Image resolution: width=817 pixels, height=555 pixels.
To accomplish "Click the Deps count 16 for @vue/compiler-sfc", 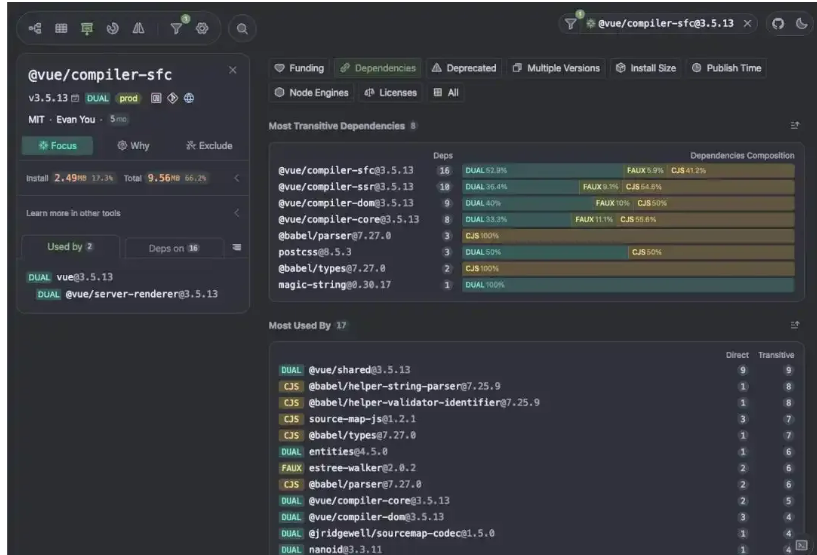I will coord(444,171).
